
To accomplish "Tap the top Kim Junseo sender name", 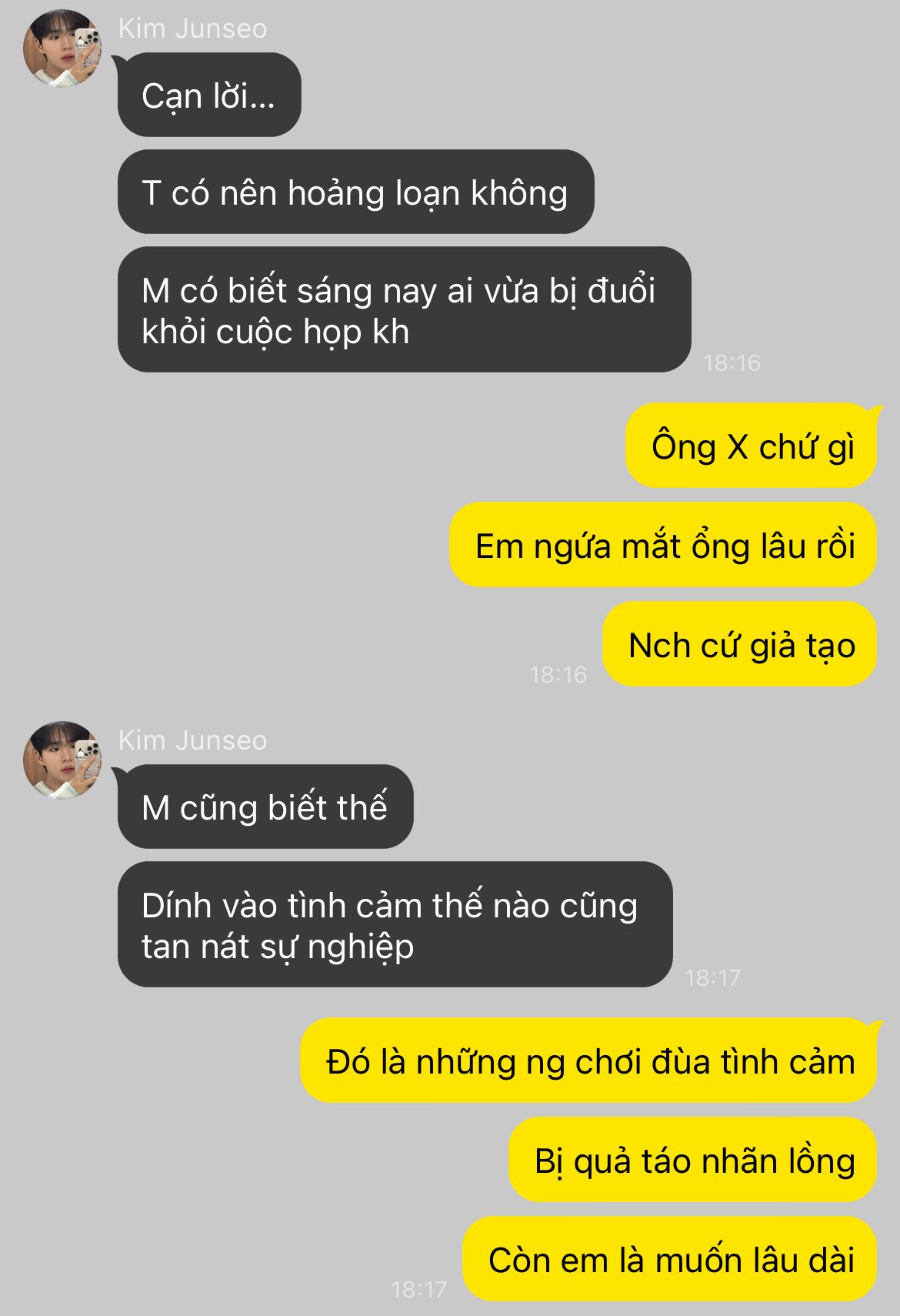I will point(193,28).
